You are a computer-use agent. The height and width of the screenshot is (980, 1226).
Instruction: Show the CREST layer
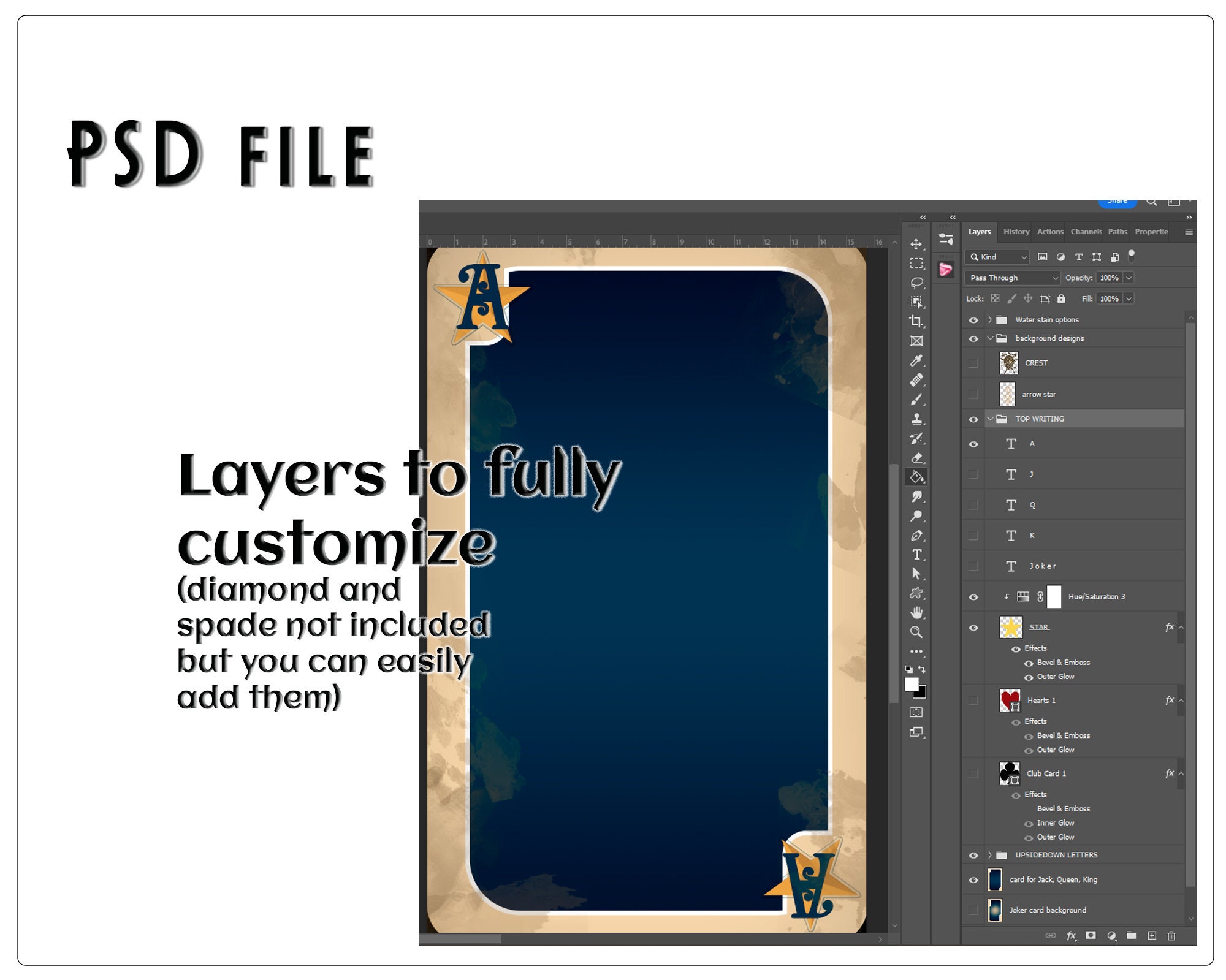click(x=973, y=363)
